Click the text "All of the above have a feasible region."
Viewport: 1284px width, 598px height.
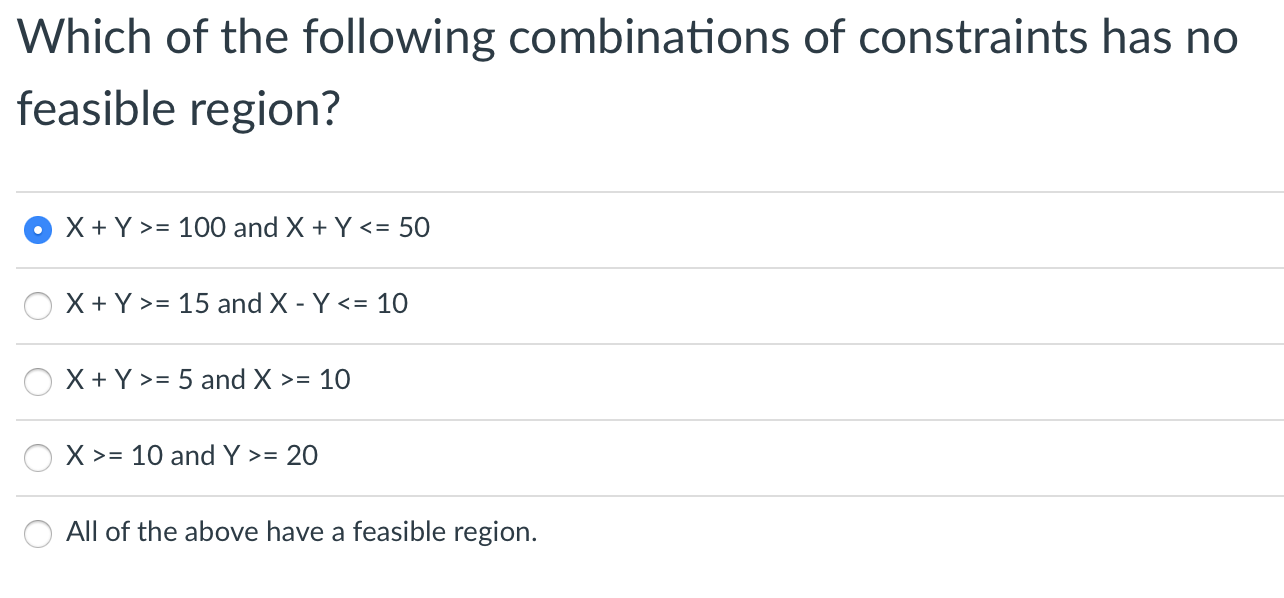[x=301, y=533]
